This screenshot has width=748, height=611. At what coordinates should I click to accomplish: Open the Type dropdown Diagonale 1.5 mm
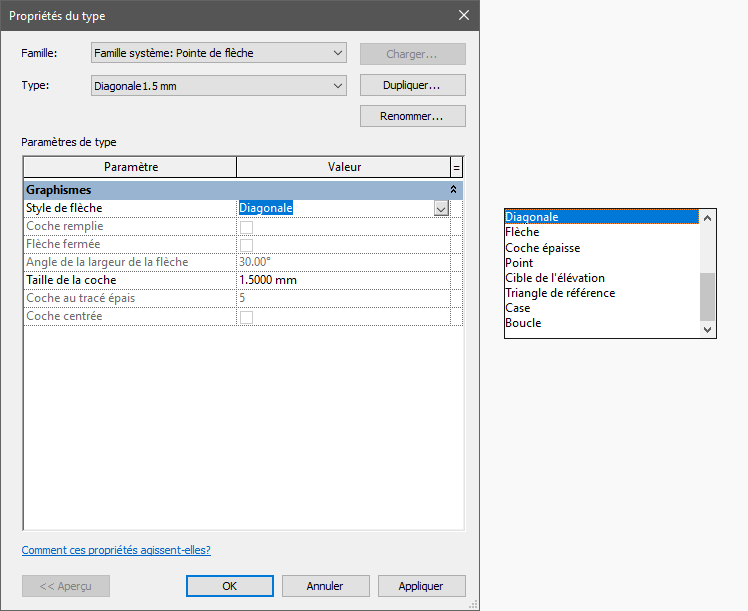[x=218, y=86]
